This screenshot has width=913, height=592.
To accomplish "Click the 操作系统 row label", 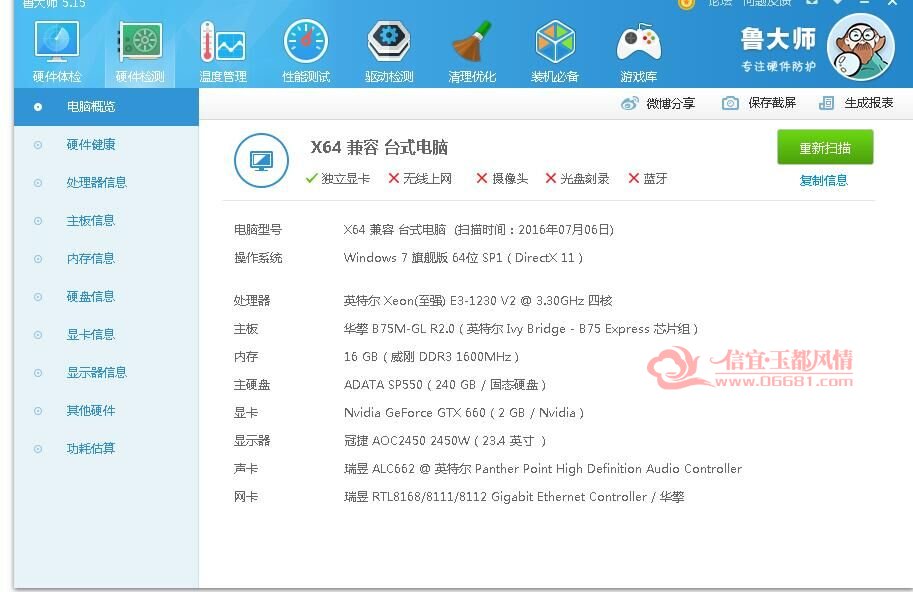I will click(x=258, y=258).
